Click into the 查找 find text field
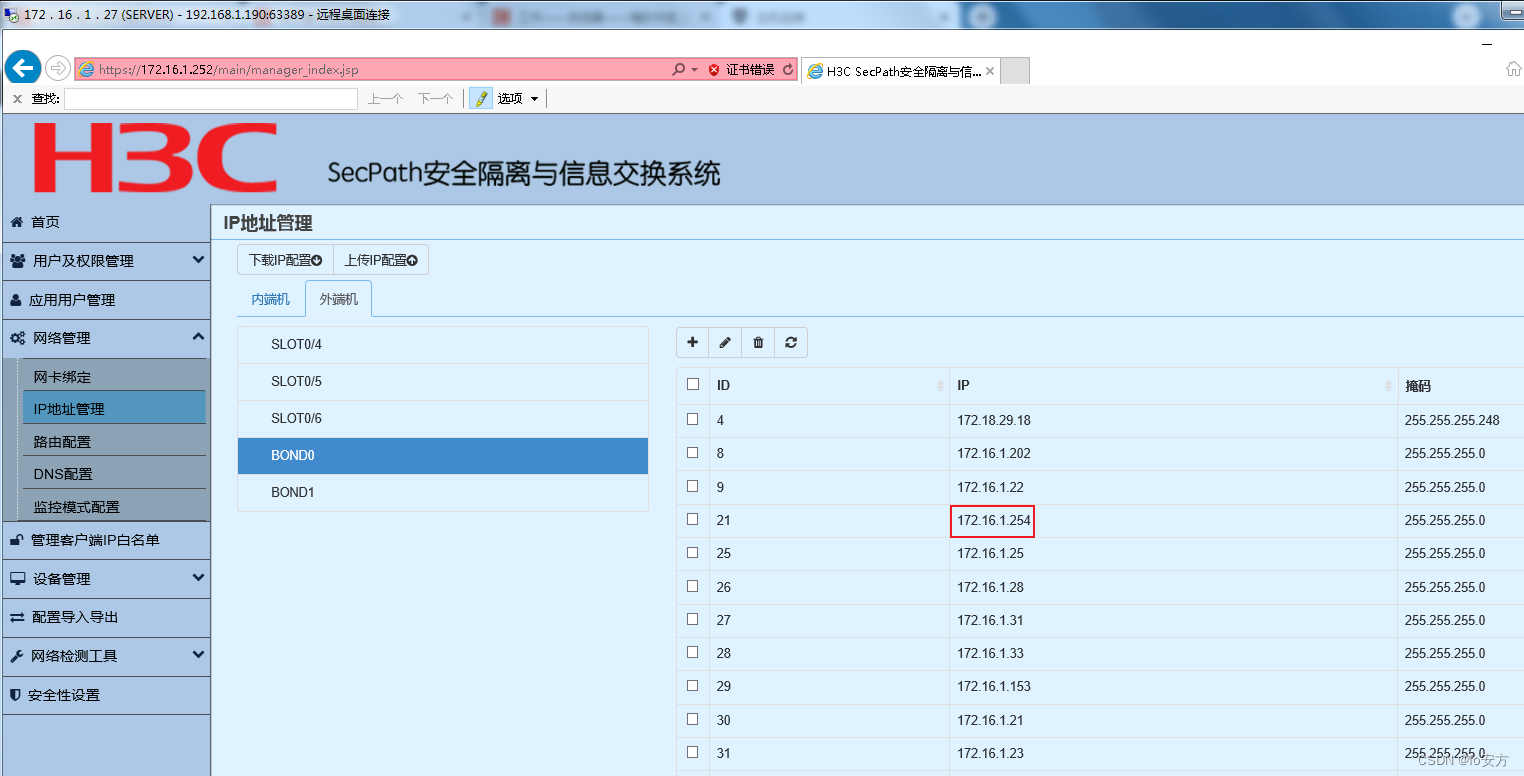 211,98
